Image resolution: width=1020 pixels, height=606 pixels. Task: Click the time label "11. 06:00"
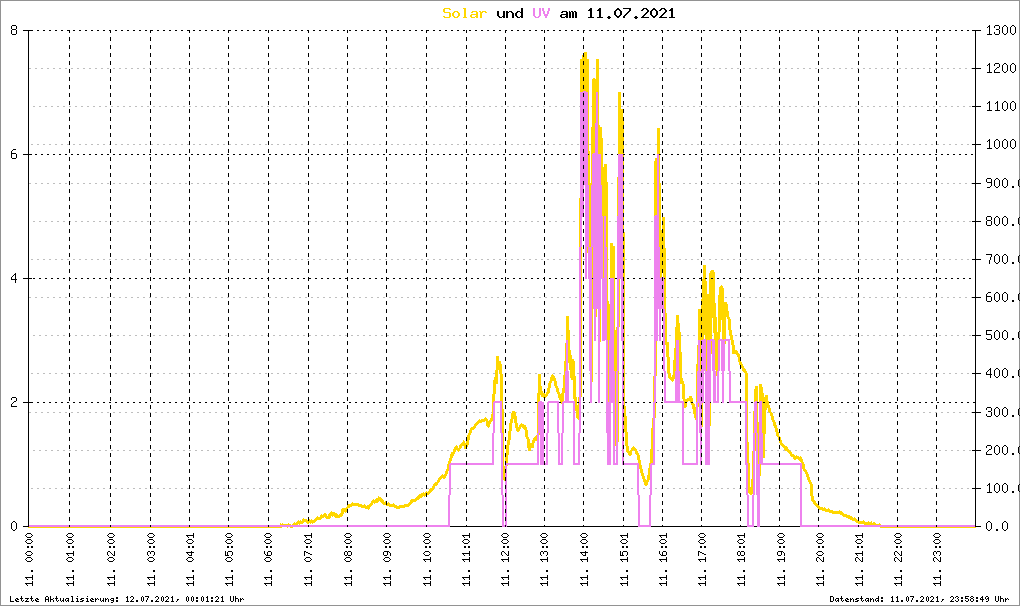(x=269, y=559)
